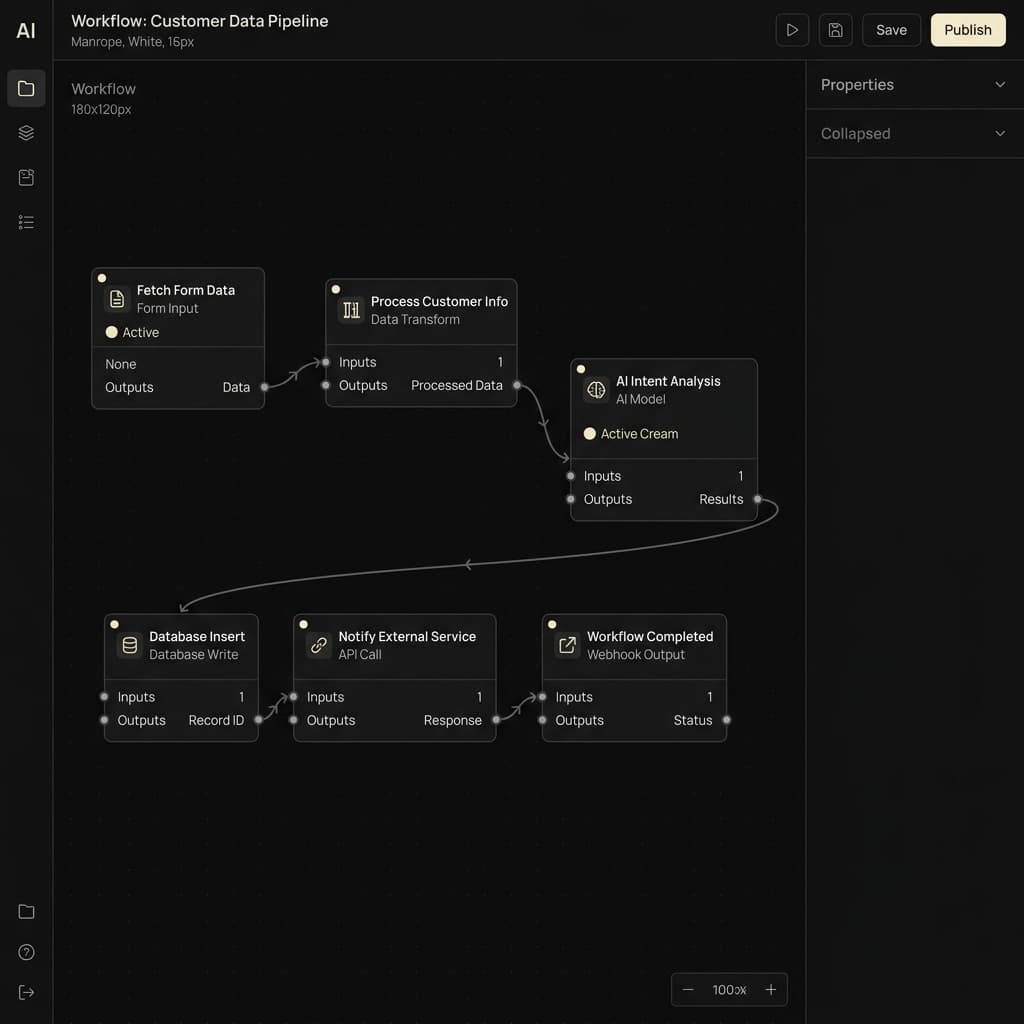Click the Data Transform subtitle text
This screenshot has width=1024, height=1024.
click(415, 319)
